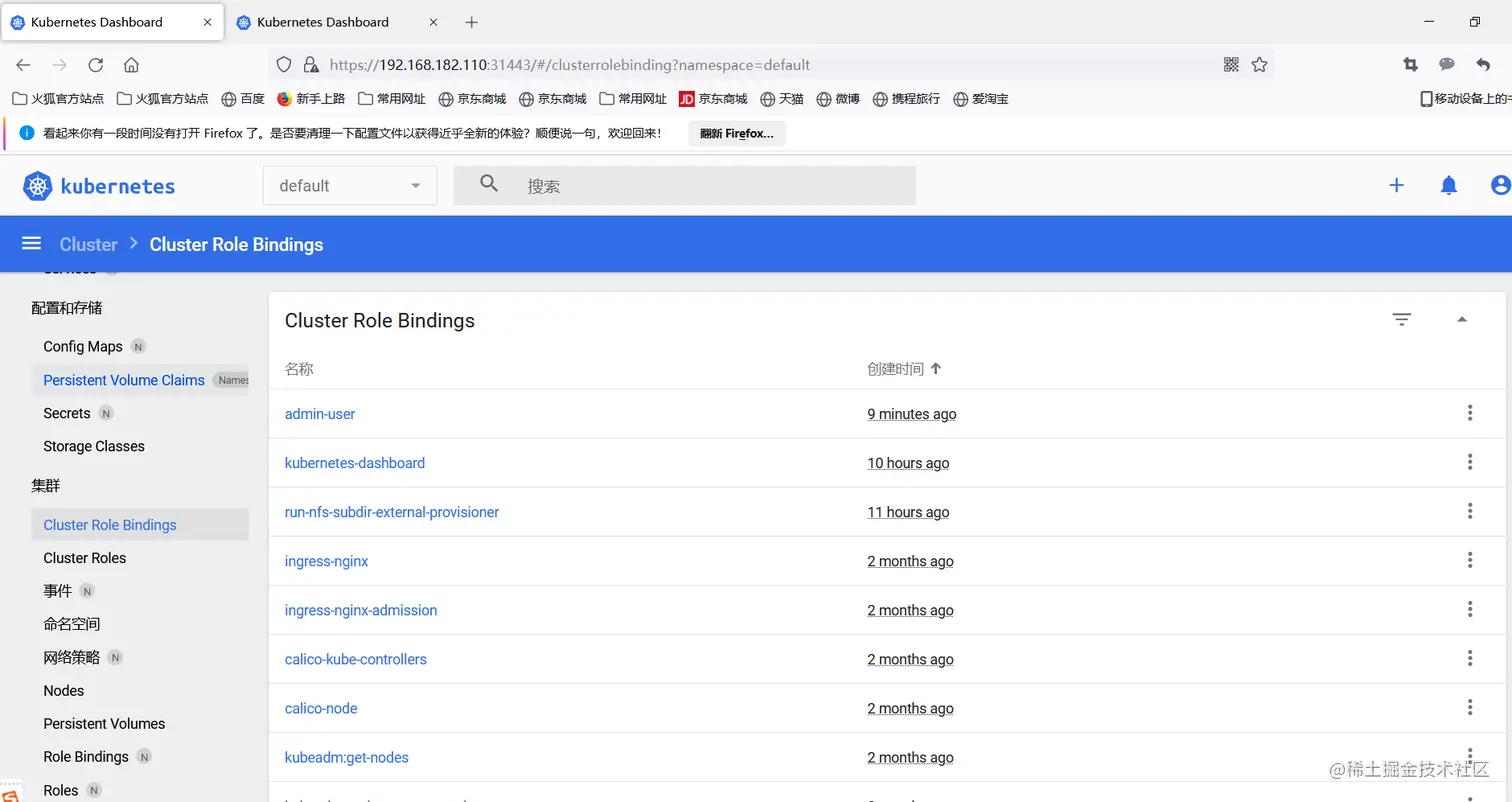Click the filter icon in Cluster Role Bindings
Screen dimensions: 1512x802
click(1402, 320)
